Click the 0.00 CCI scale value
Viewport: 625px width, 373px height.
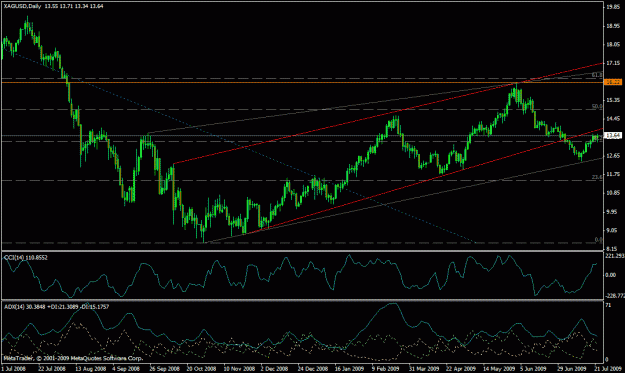611,275
